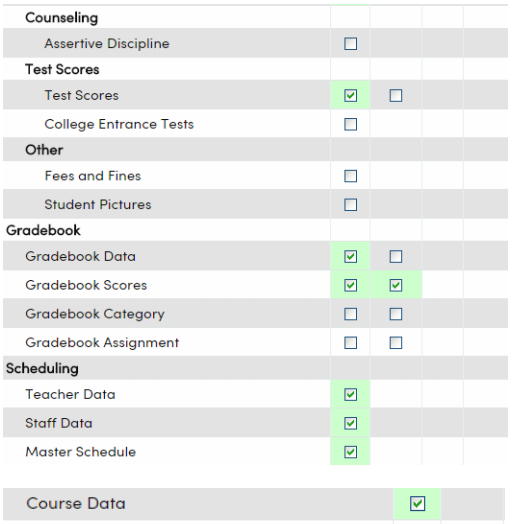Uncheck the Teacher Data checkbox

point(351,395)
